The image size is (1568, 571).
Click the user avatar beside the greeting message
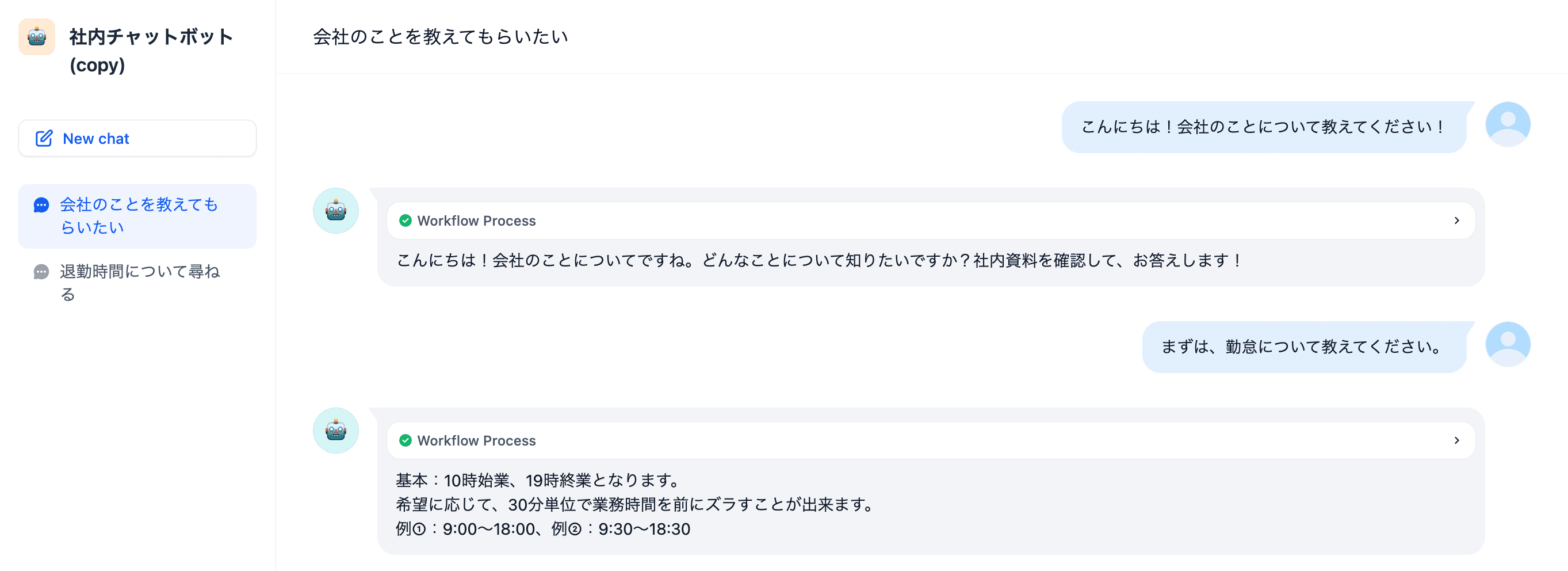click(1507, 124)
